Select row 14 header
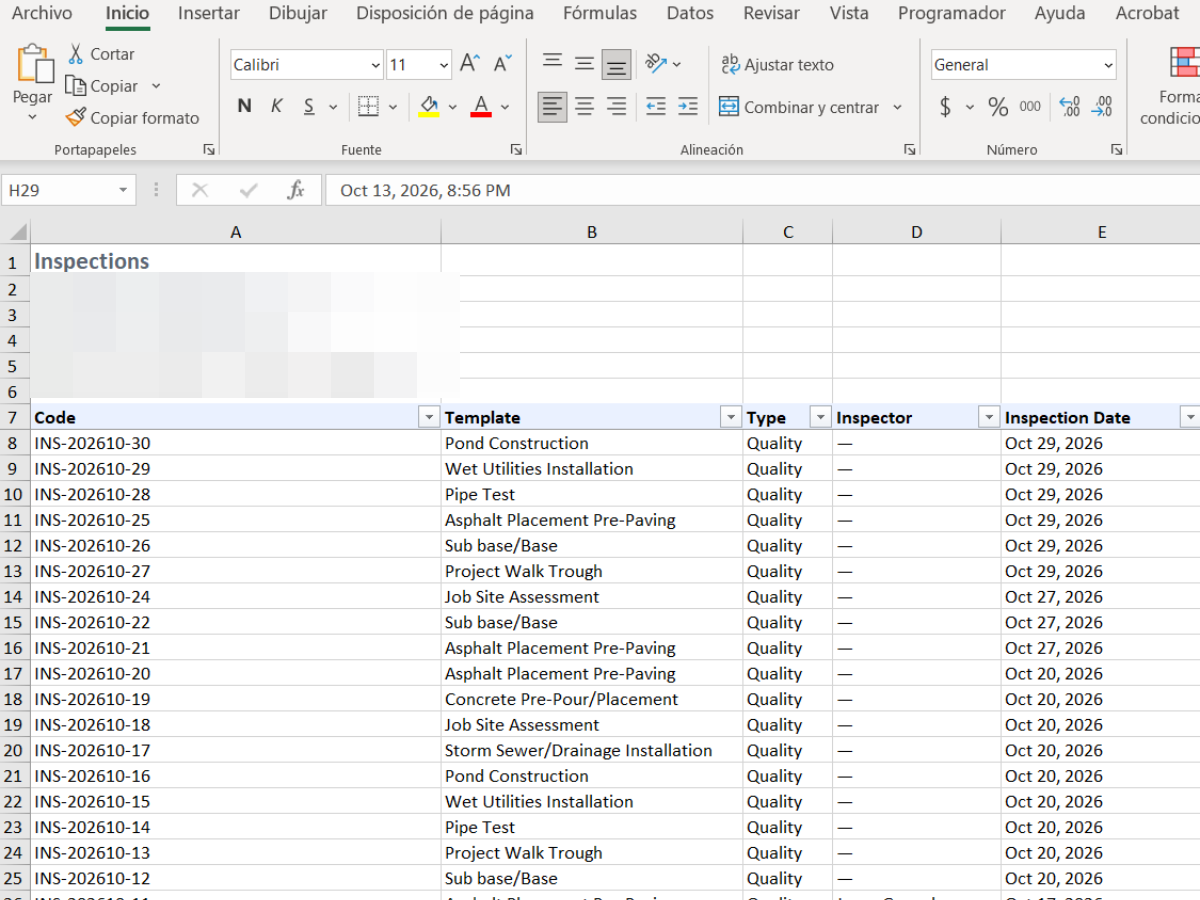1200x900 pixels. (x=14, y=597)
